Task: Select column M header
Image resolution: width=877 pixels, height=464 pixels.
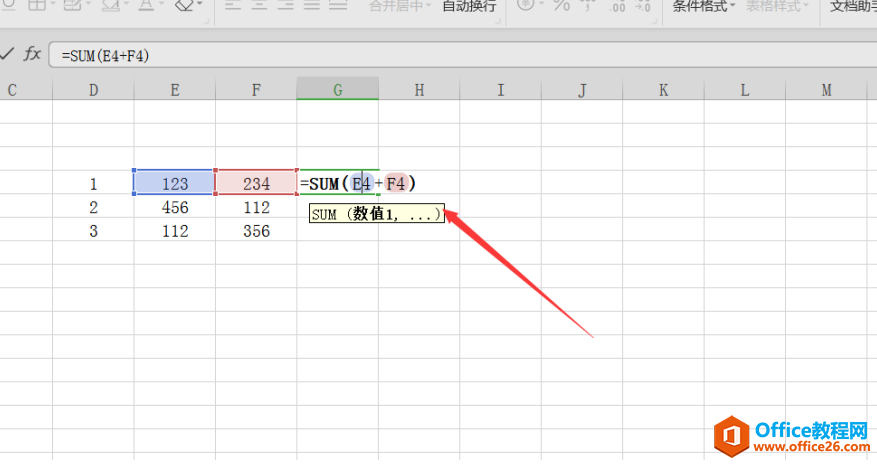Action: (826, 90)
